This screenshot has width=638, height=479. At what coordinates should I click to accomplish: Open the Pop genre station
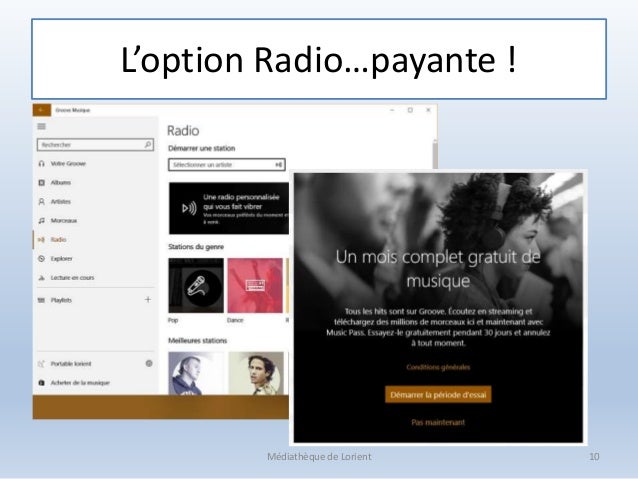(196, 285)
